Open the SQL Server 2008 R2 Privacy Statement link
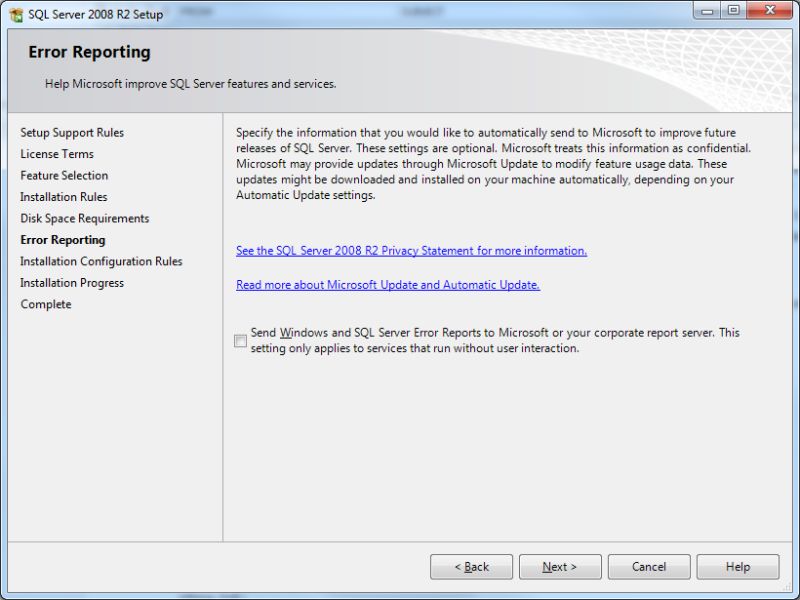This screenshot has width=800, height=600. point(411,250)
